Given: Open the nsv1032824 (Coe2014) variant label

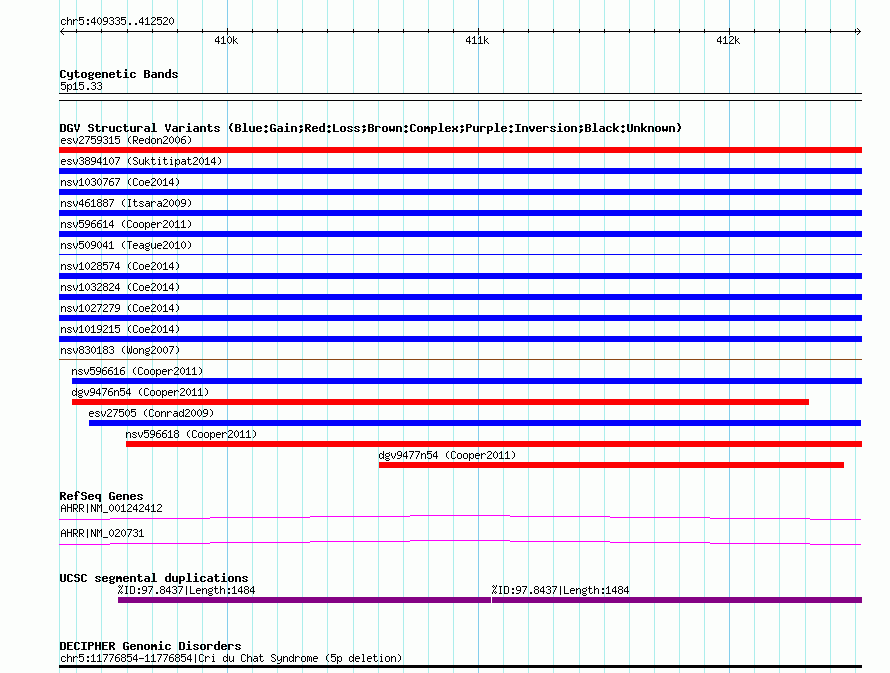Looking at the screenshot, I should 120,287.
